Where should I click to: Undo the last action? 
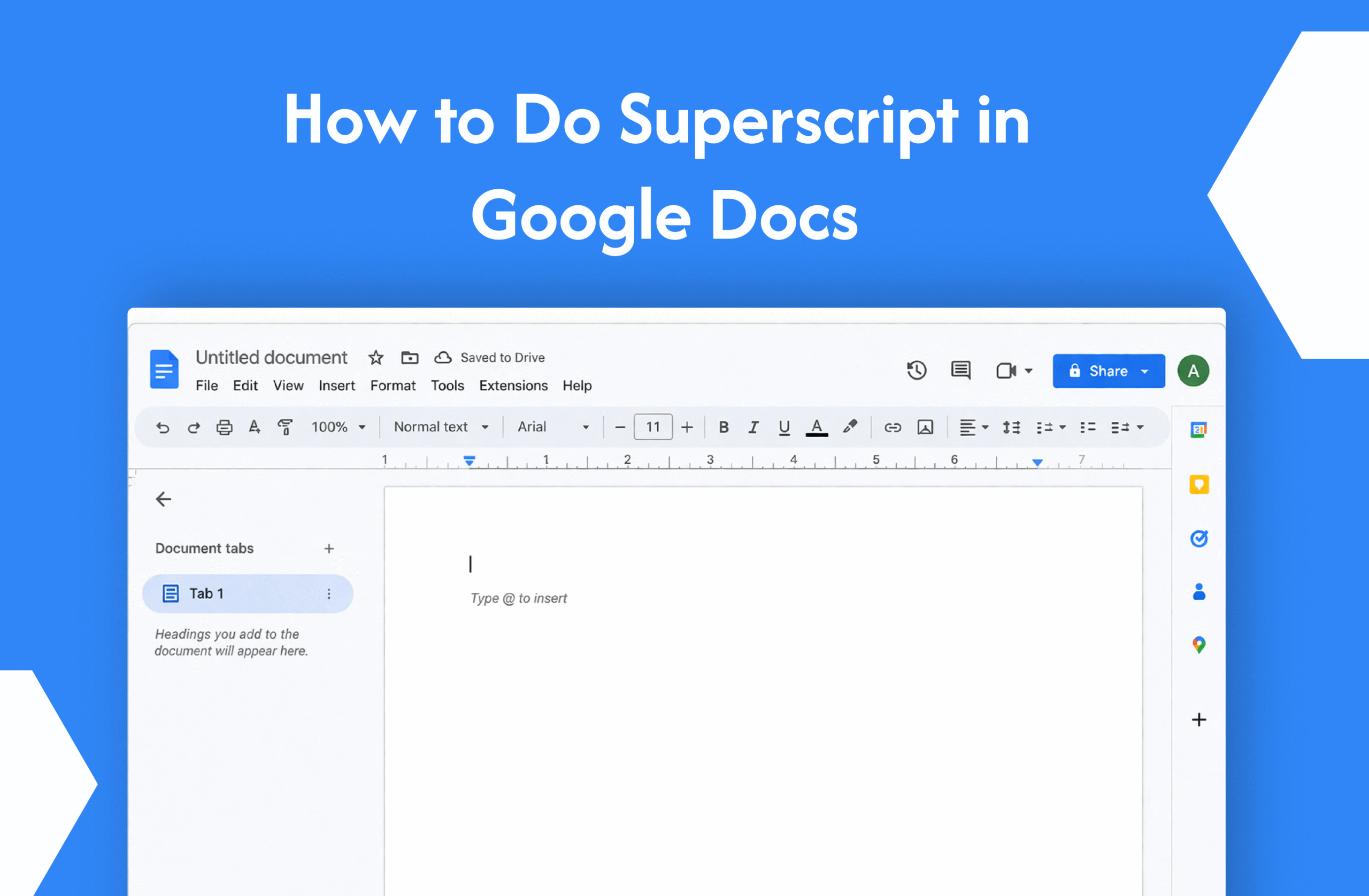click(163, 427)
